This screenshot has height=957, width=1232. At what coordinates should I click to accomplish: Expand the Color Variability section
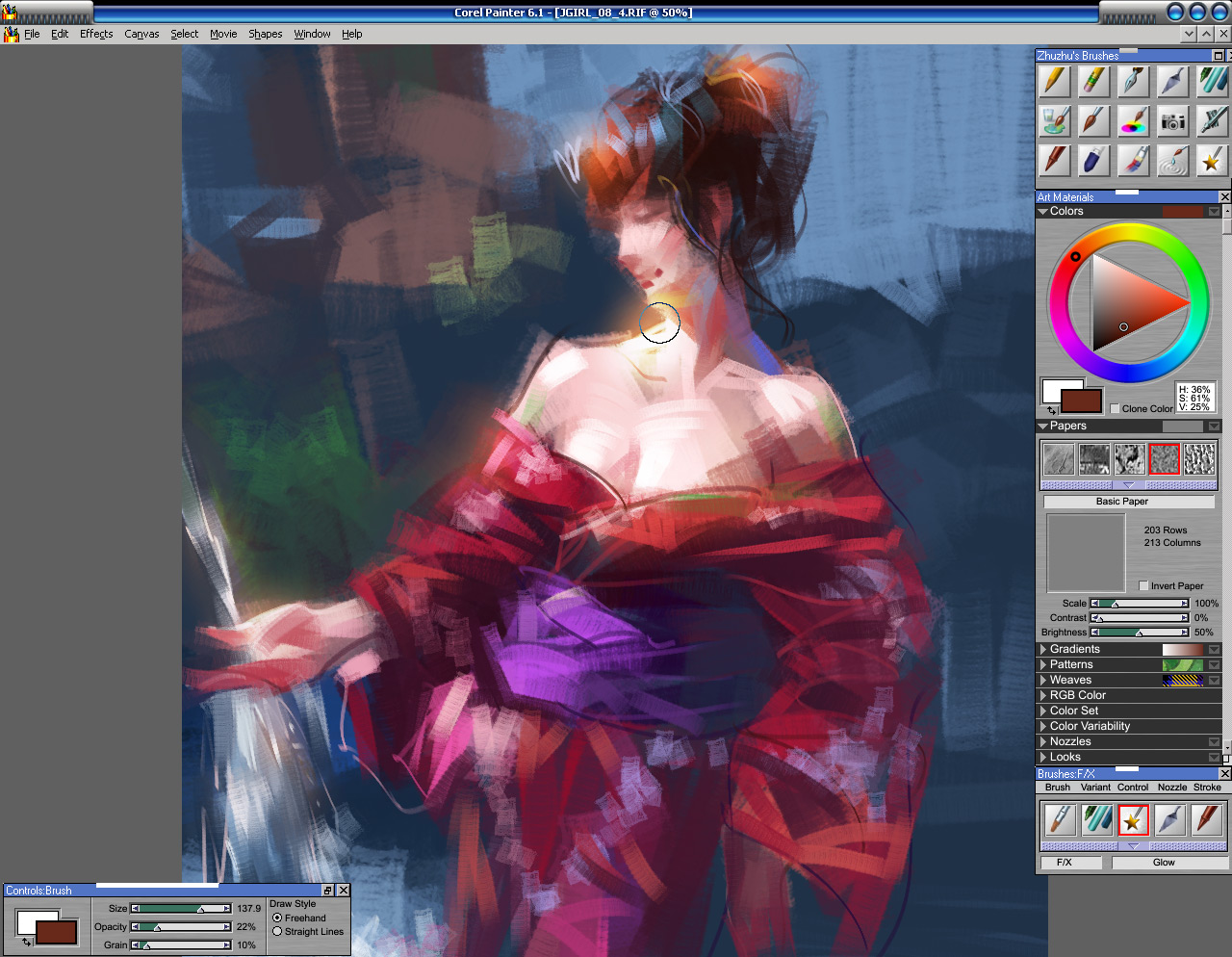1043,726
